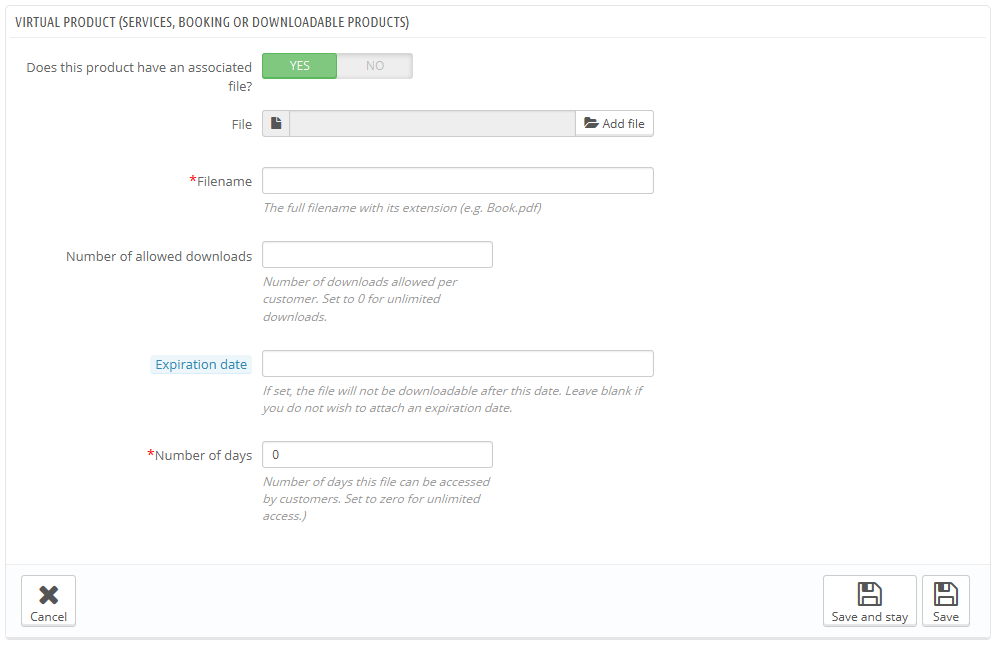Click the greyed-out File path box
Viewport: 996px width, 647px height.
tap(433, 124)
